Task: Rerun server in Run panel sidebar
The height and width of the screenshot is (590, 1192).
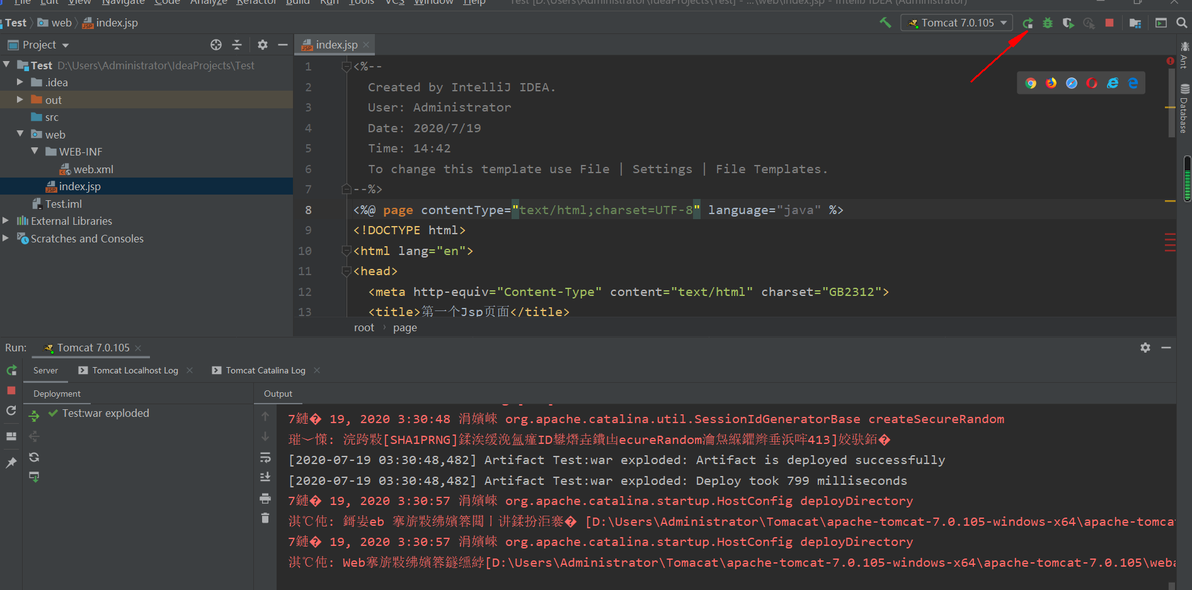Action: 11,370
